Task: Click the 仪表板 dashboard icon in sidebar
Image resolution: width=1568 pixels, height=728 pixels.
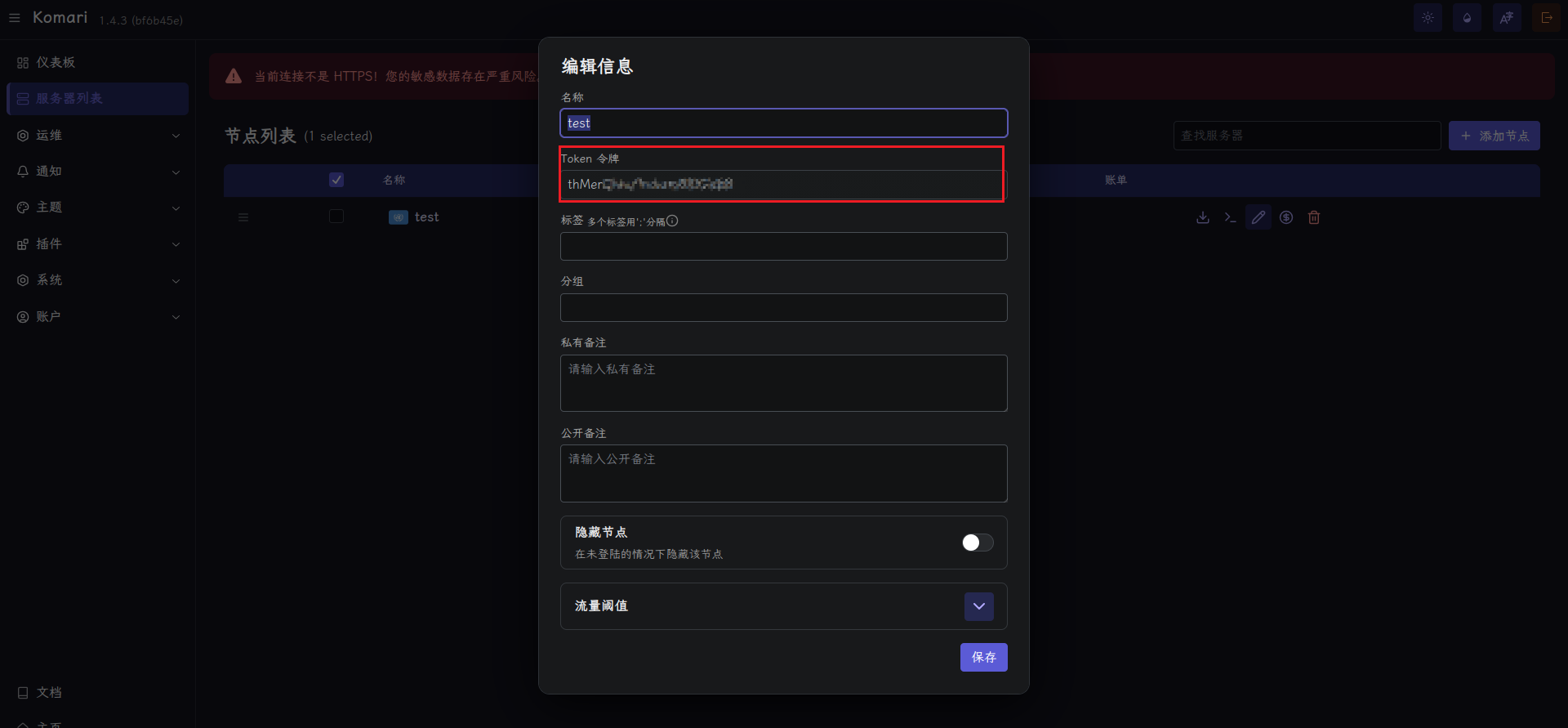Action: click(23, 63)
